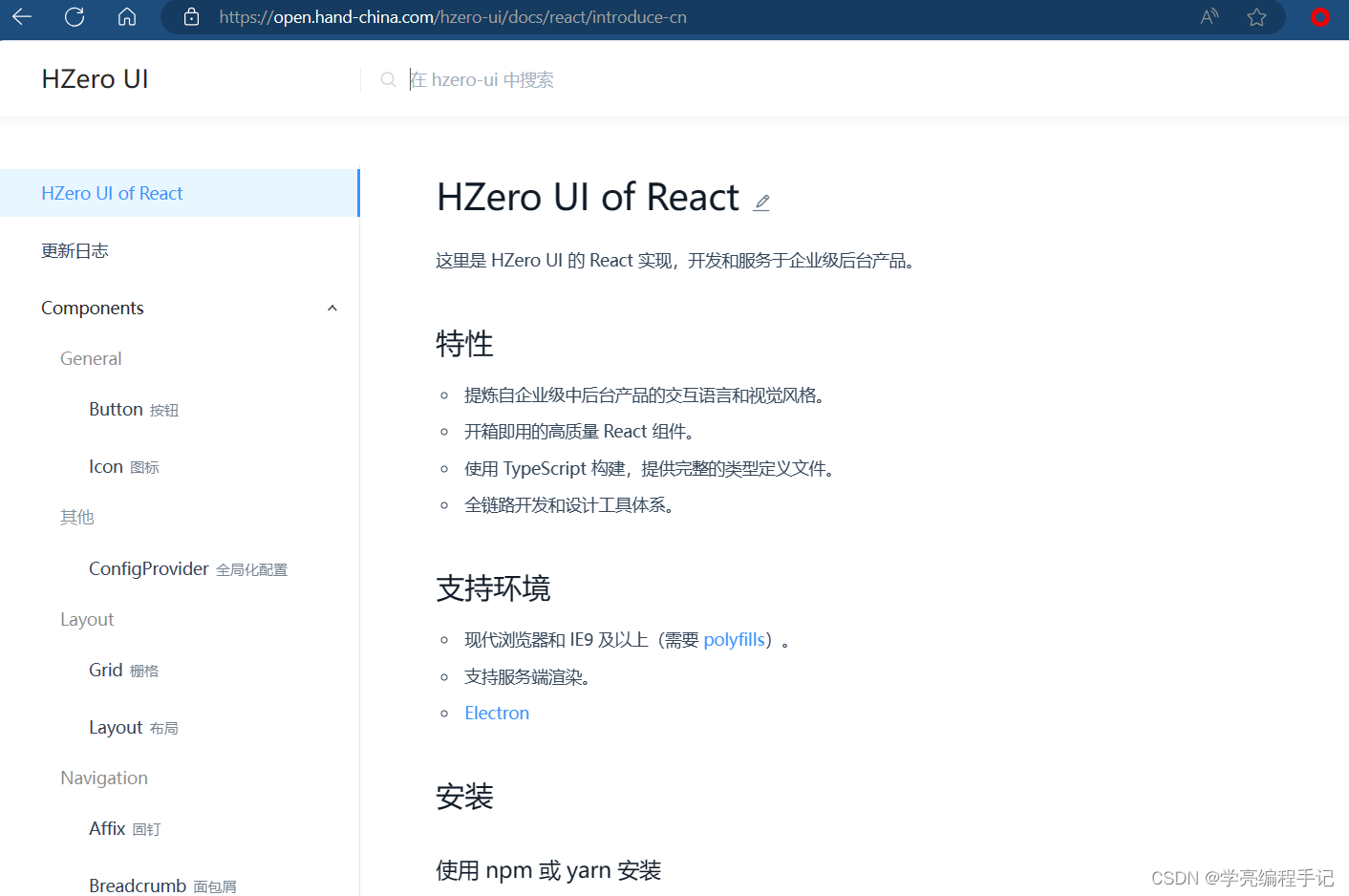Select 更新日志 in the sidebar

75,249
